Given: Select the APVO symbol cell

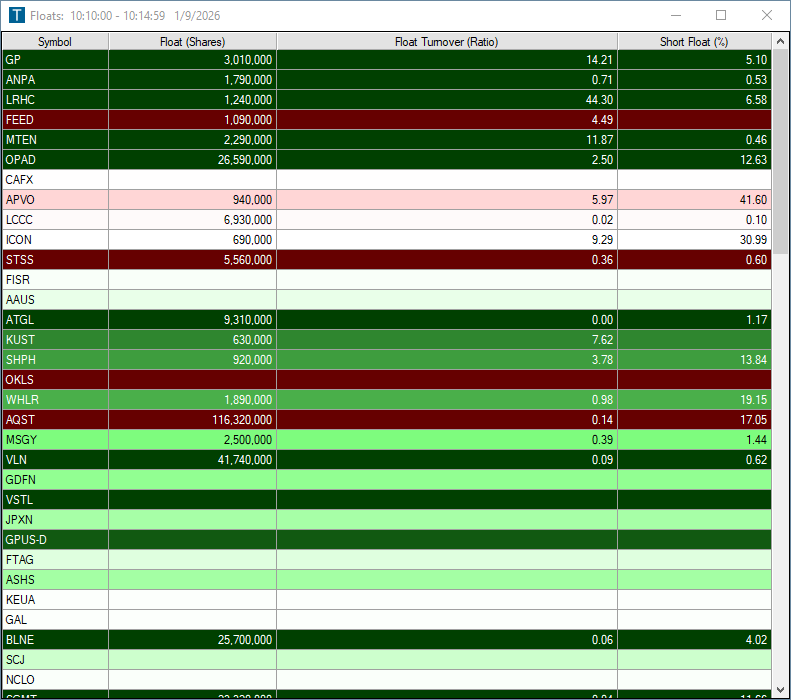Looking at the screenshot, I should click(x=55, y=200).
